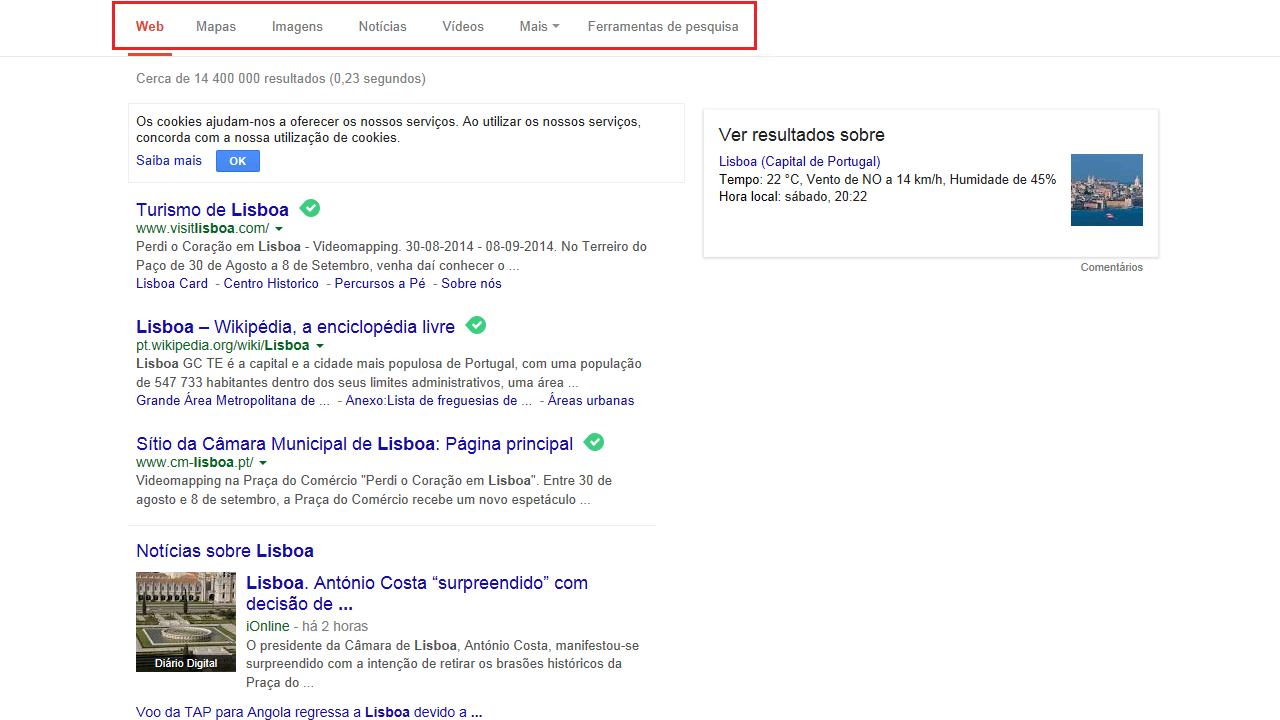Select the Web tab
The image size is (1280, 720).
[x=150, y=27]
